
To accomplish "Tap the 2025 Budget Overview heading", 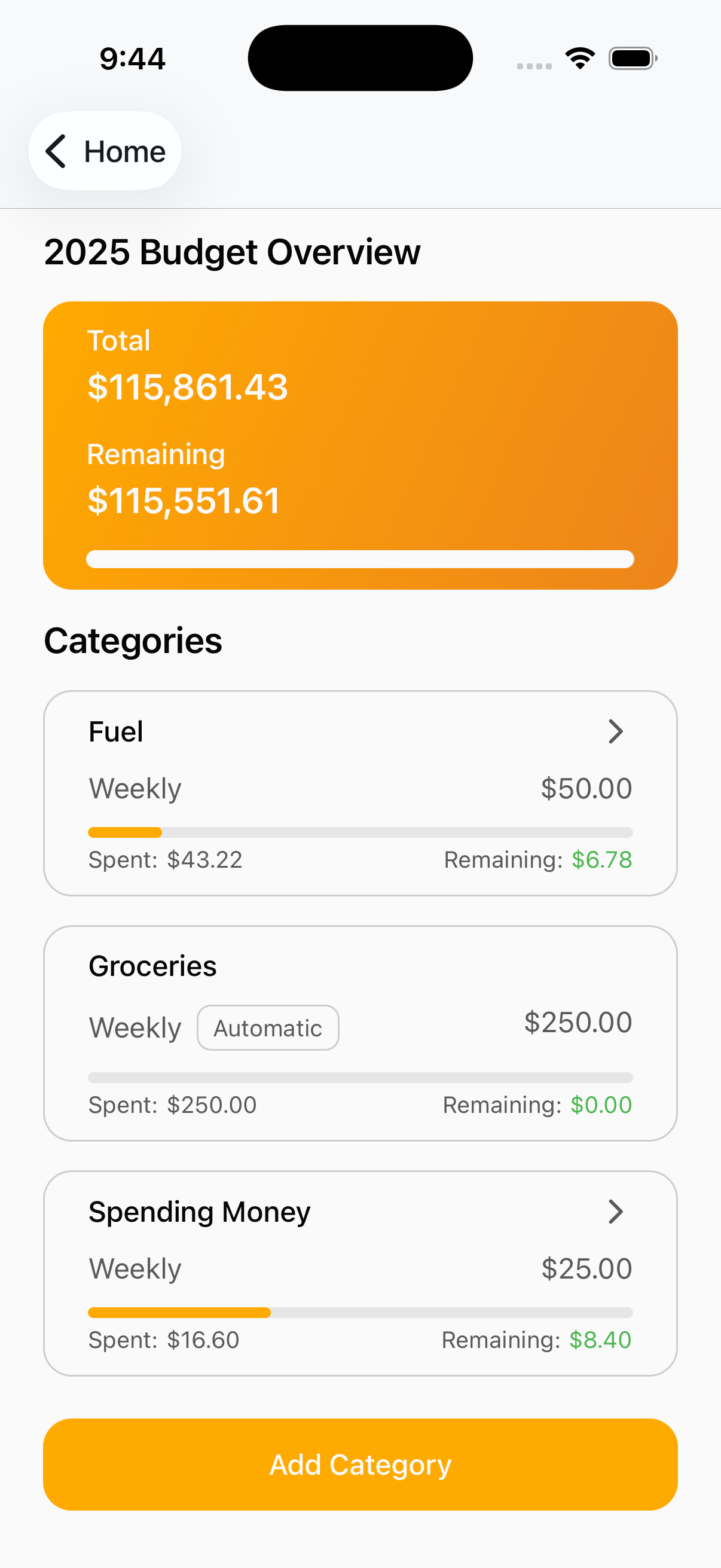I will click(x=232, y=252).
